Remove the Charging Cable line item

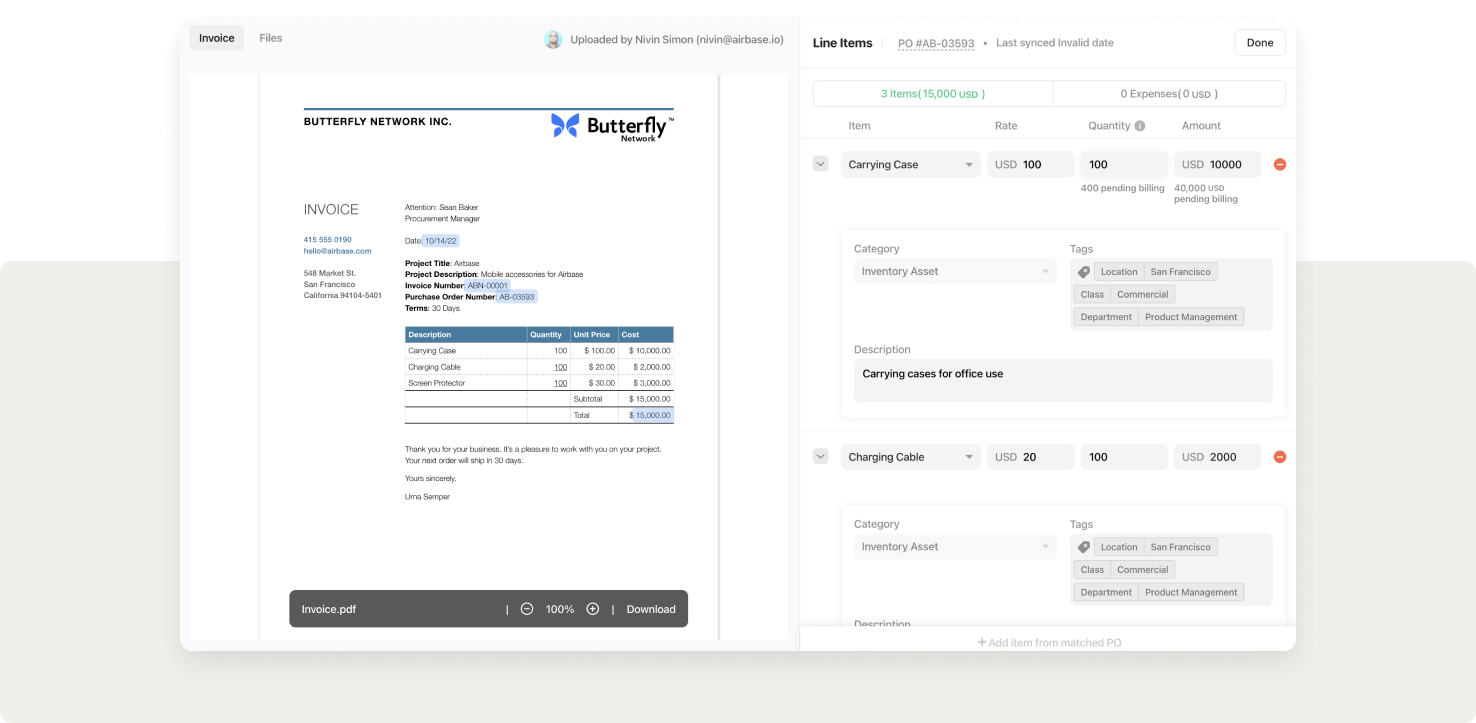coord(1280,457)
